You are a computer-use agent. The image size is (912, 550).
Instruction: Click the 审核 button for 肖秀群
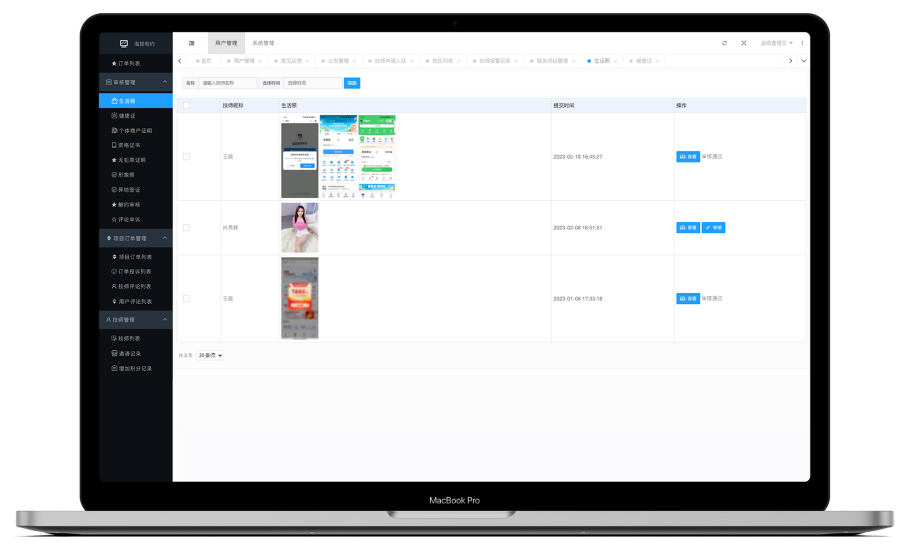pos(713,228)
